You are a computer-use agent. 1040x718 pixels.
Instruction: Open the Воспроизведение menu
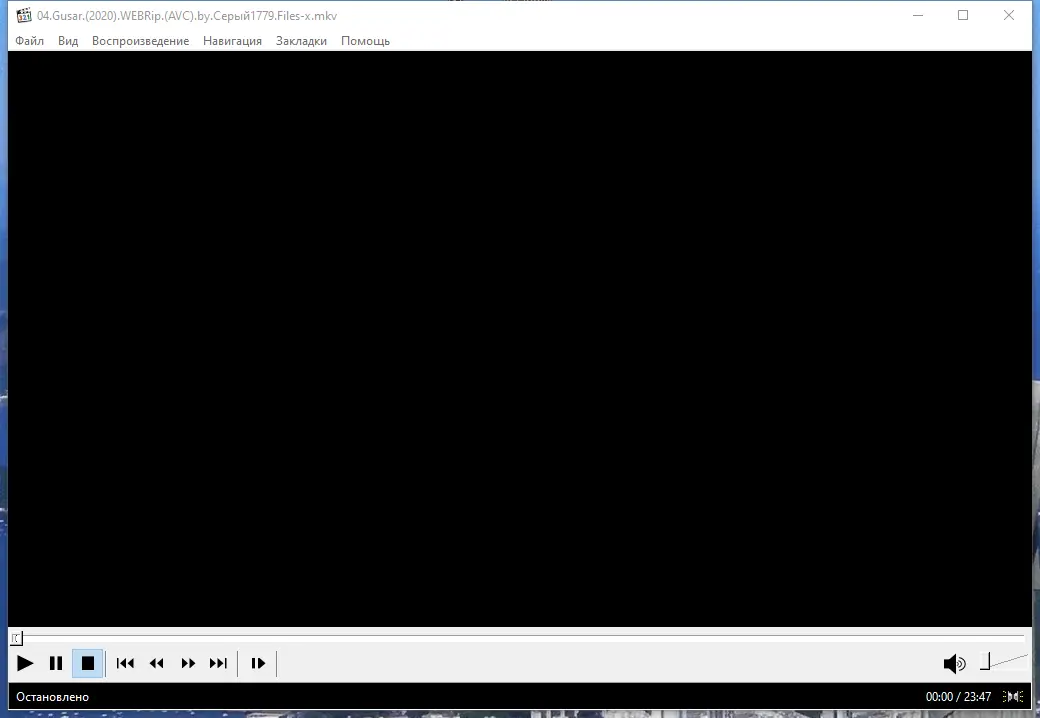(x=141, y=41)
